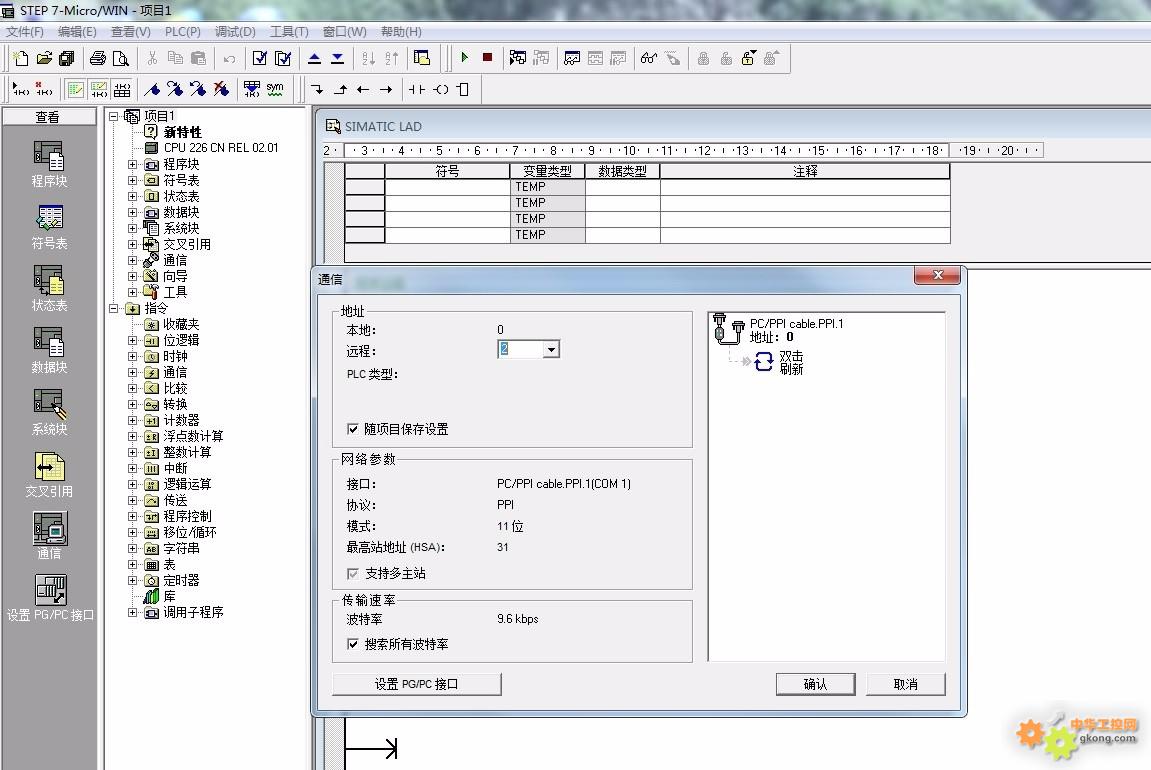
Task: Close the 通信 dialog with the X button
Action: [x=937, y=275]
